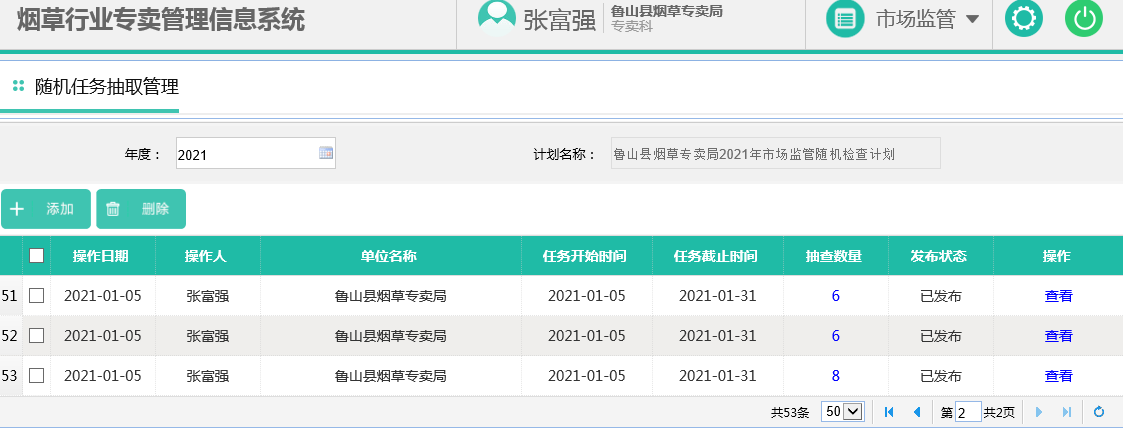Screen dimensions: 1123x428
Task: Check the checkbox for row 53
Action: (x=37, y=376)
